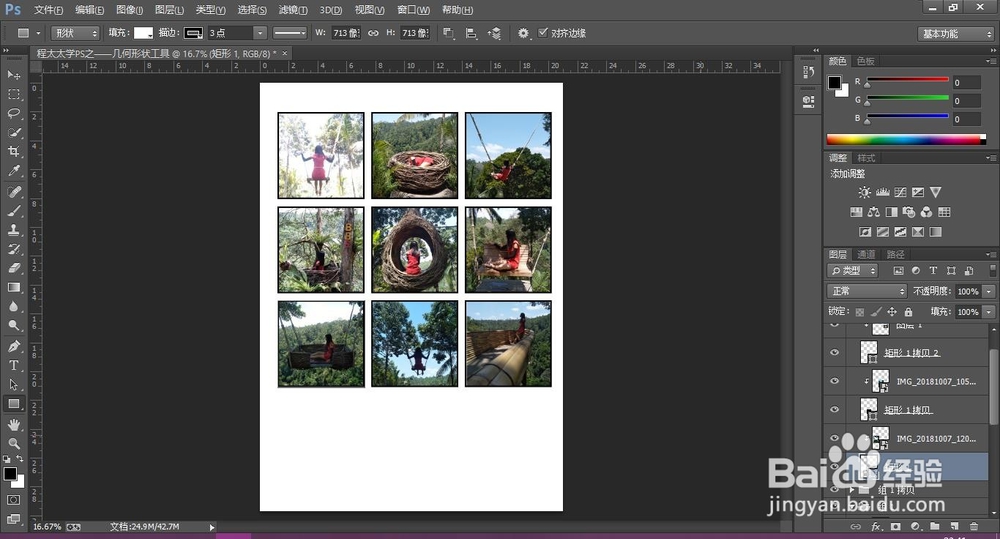Open the 形状 tool mode dropdown
Viewport: 1000px width, 539px height.
tap(75, 33)
